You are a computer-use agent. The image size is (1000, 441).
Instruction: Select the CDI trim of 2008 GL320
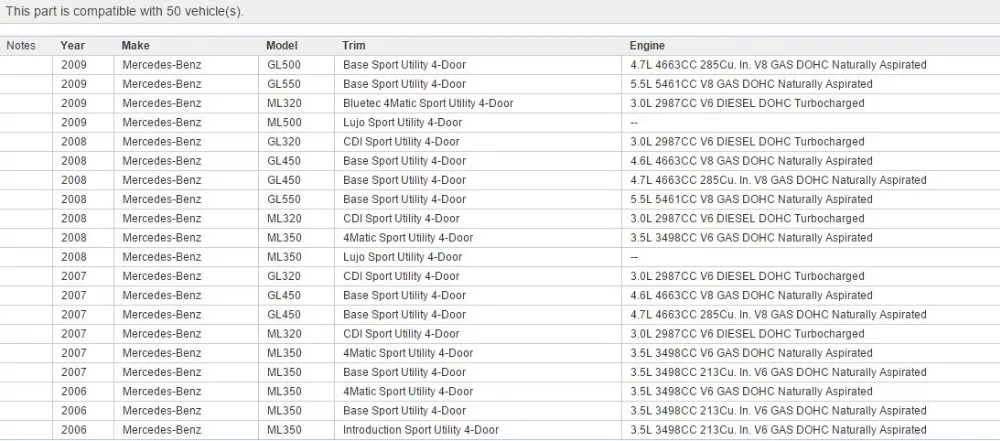pos(400,142)
